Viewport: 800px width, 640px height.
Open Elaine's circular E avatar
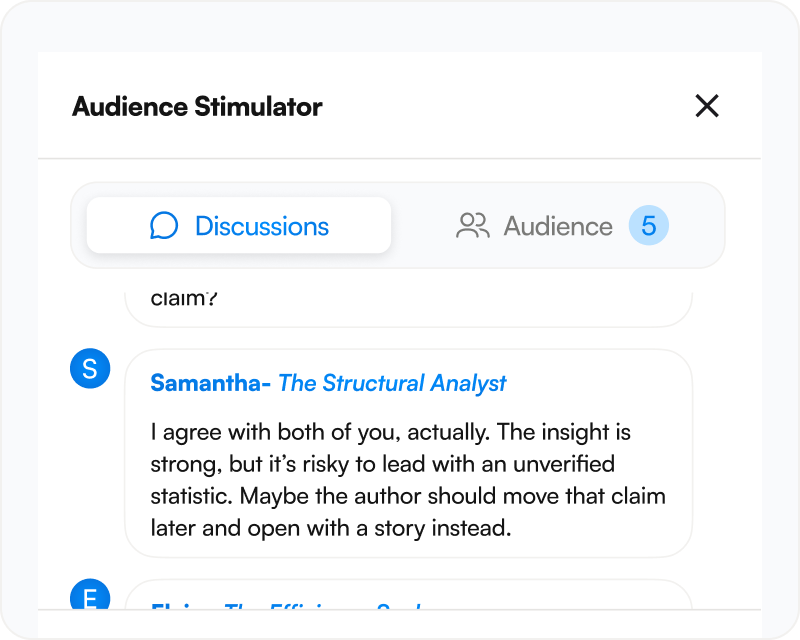tap(90, 597)
